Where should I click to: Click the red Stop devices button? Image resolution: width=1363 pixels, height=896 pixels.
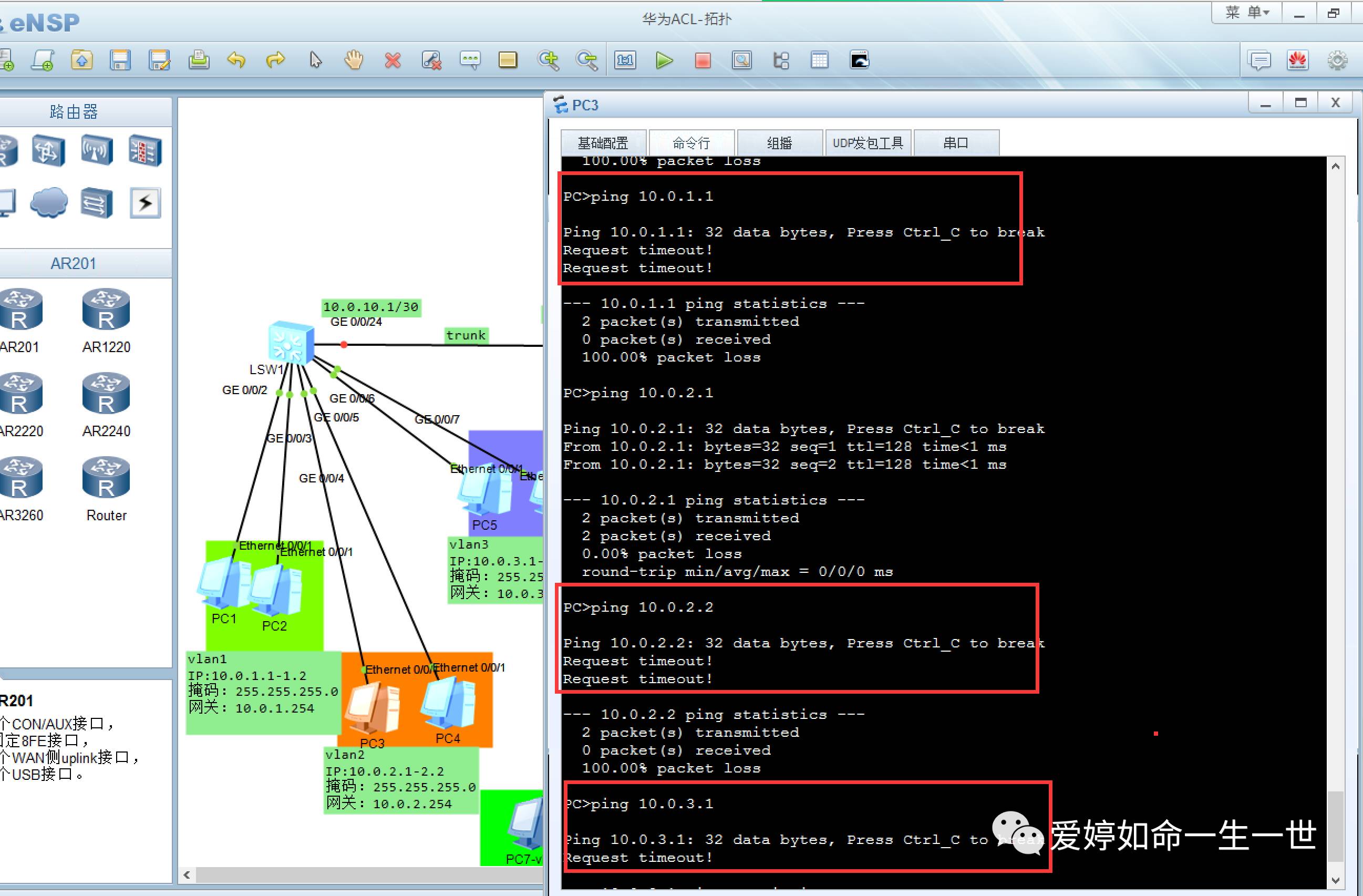pyautogui.click(x=703, y=60)
